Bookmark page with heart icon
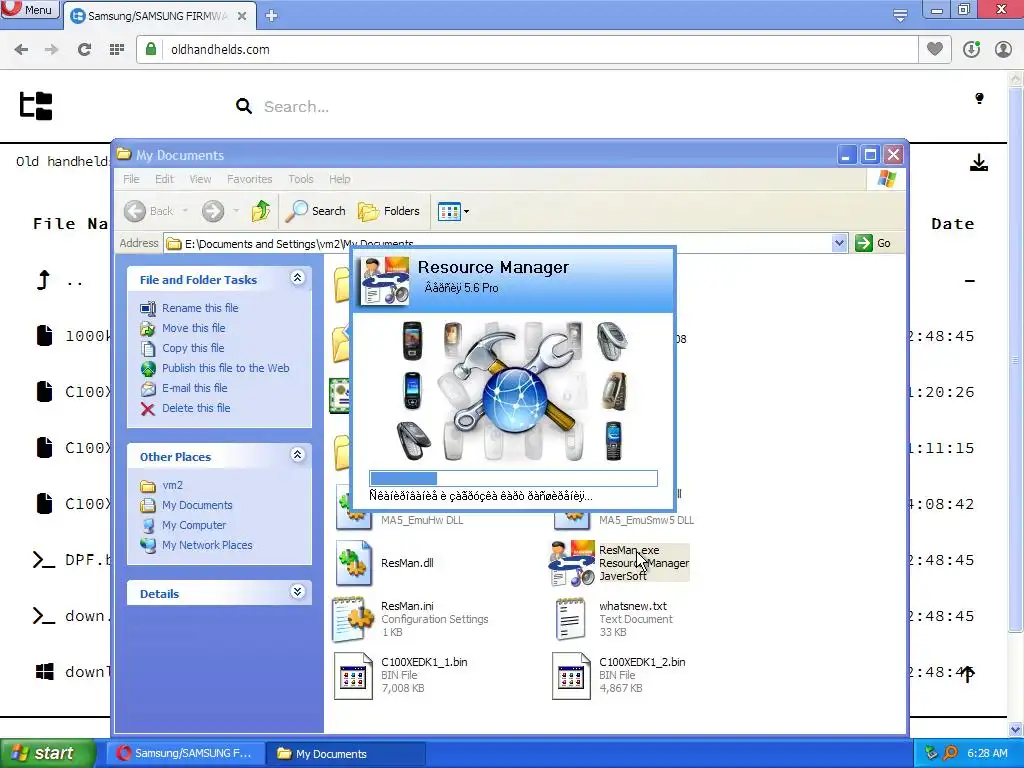 (x=935, y=49)
